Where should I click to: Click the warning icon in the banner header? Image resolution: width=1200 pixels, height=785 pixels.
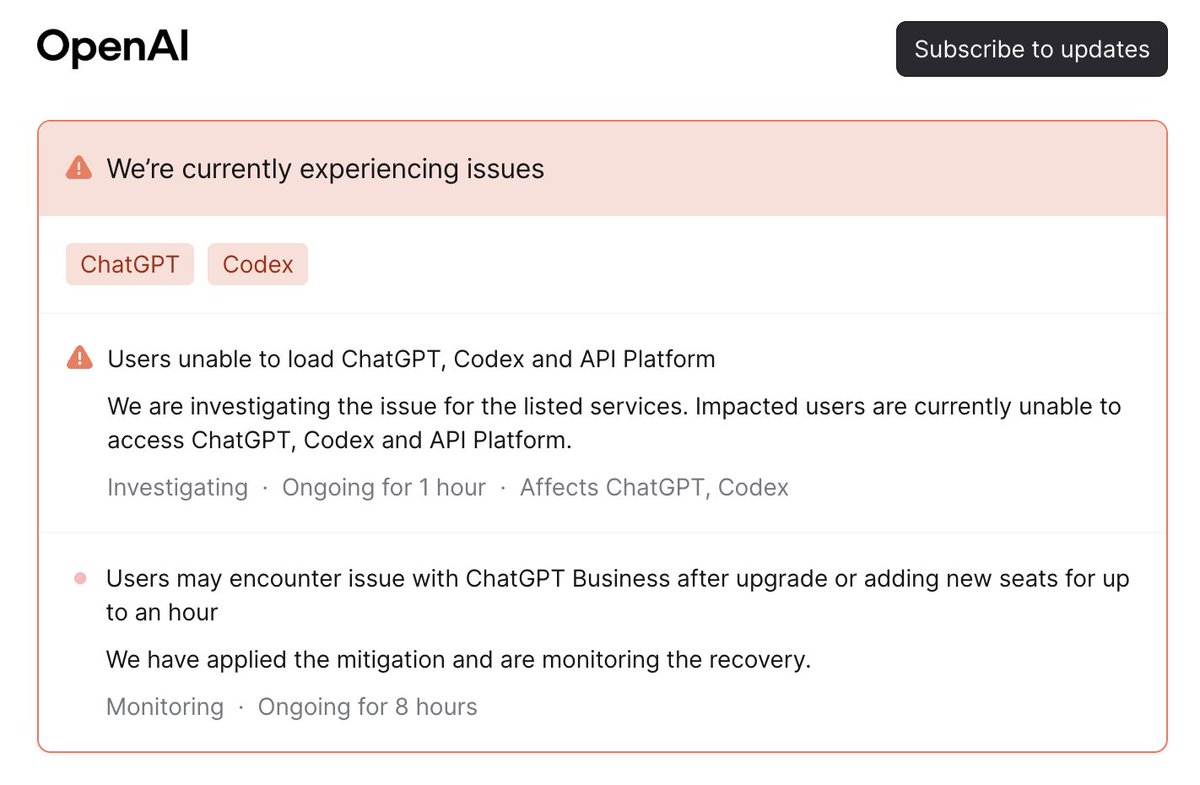click(x=79, y=168)
